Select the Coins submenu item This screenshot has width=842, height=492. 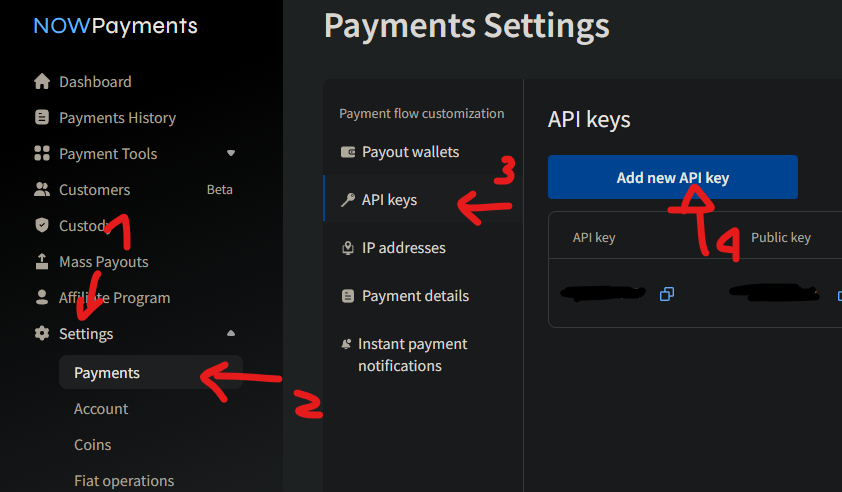[93, 445]
